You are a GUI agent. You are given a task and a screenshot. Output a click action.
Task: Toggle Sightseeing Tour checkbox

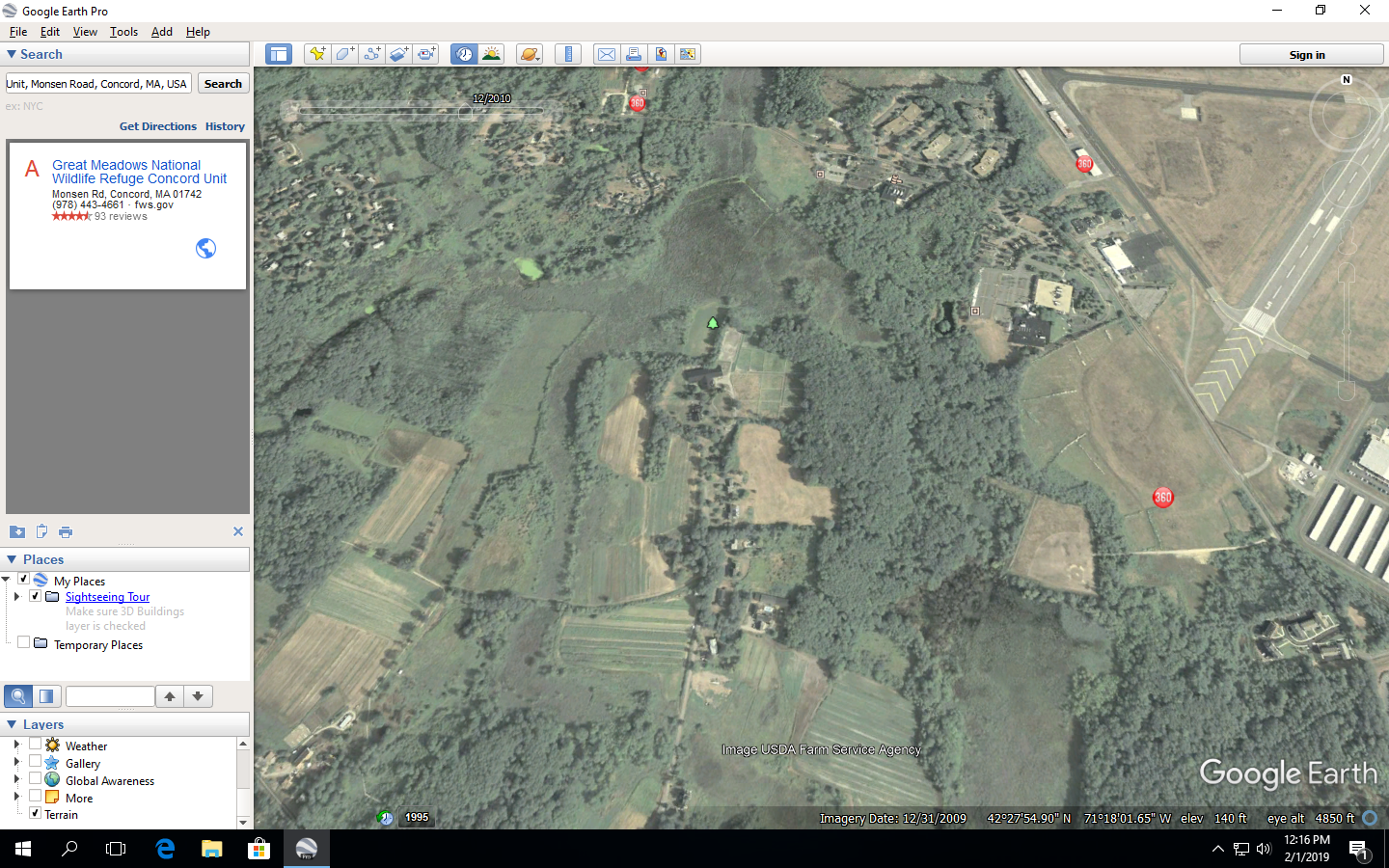coord(36,596)
